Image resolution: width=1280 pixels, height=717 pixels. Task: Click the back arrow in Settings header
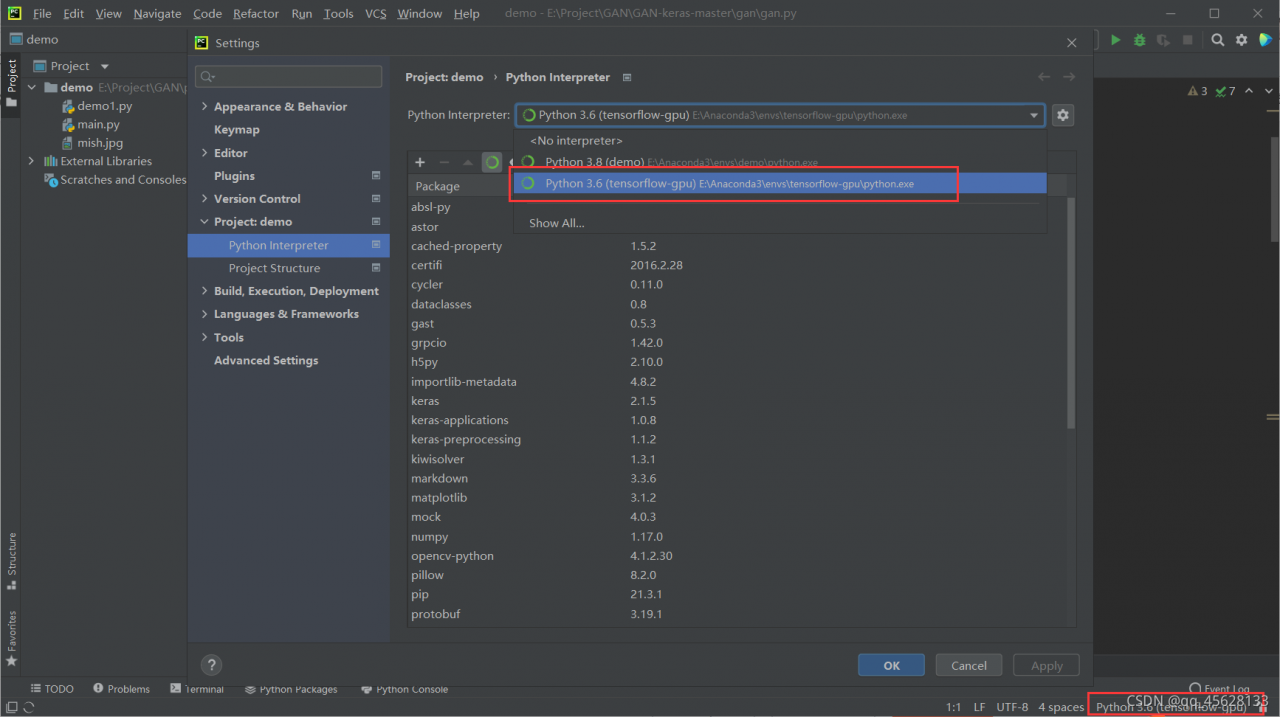click(x=1044, y=77)
